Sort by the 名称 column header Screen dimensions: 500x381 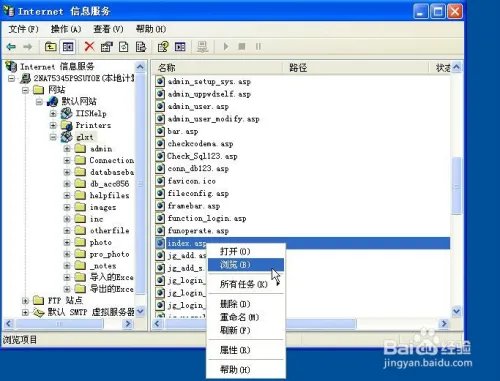pos(218,68)
